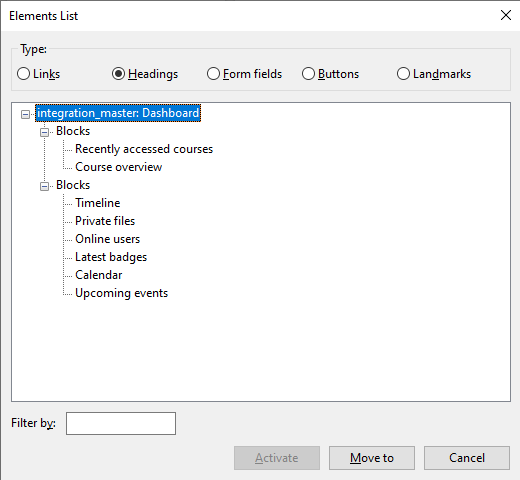Select the integration_master: Dashboard heading
This screenshot has height=480, width=520.
(118, 113)
